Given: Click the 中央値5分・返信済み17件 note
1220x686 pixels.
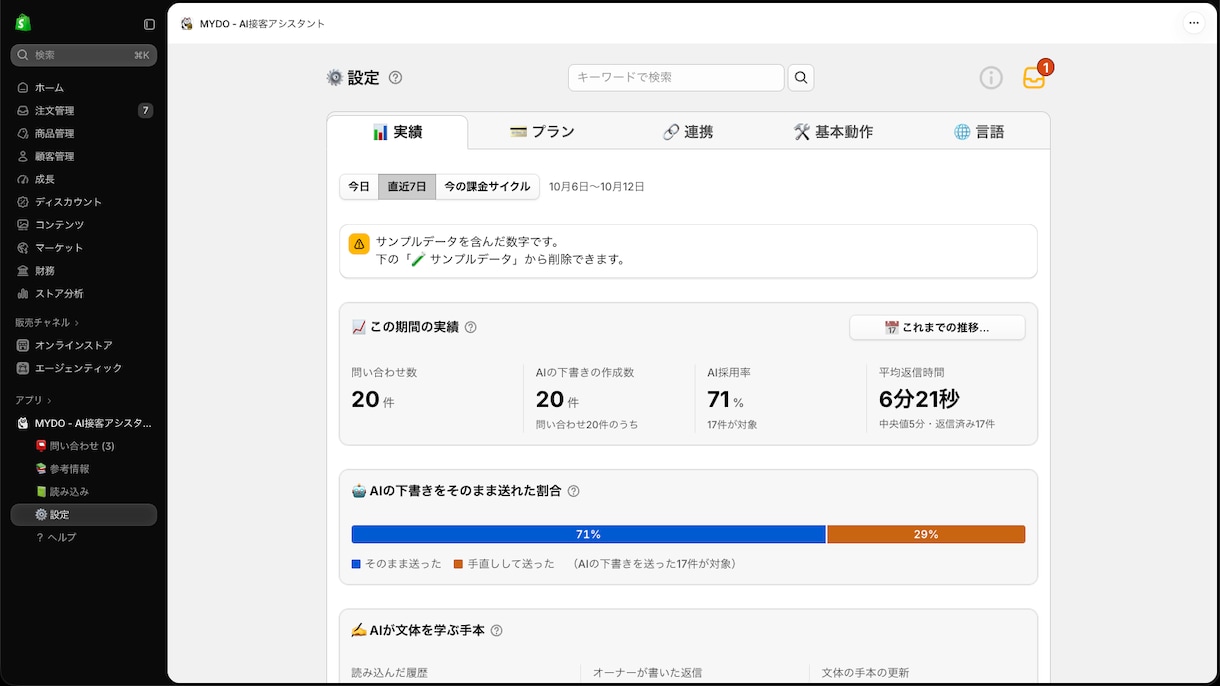Looking at the screenshot, I should (x=937, y=424).
